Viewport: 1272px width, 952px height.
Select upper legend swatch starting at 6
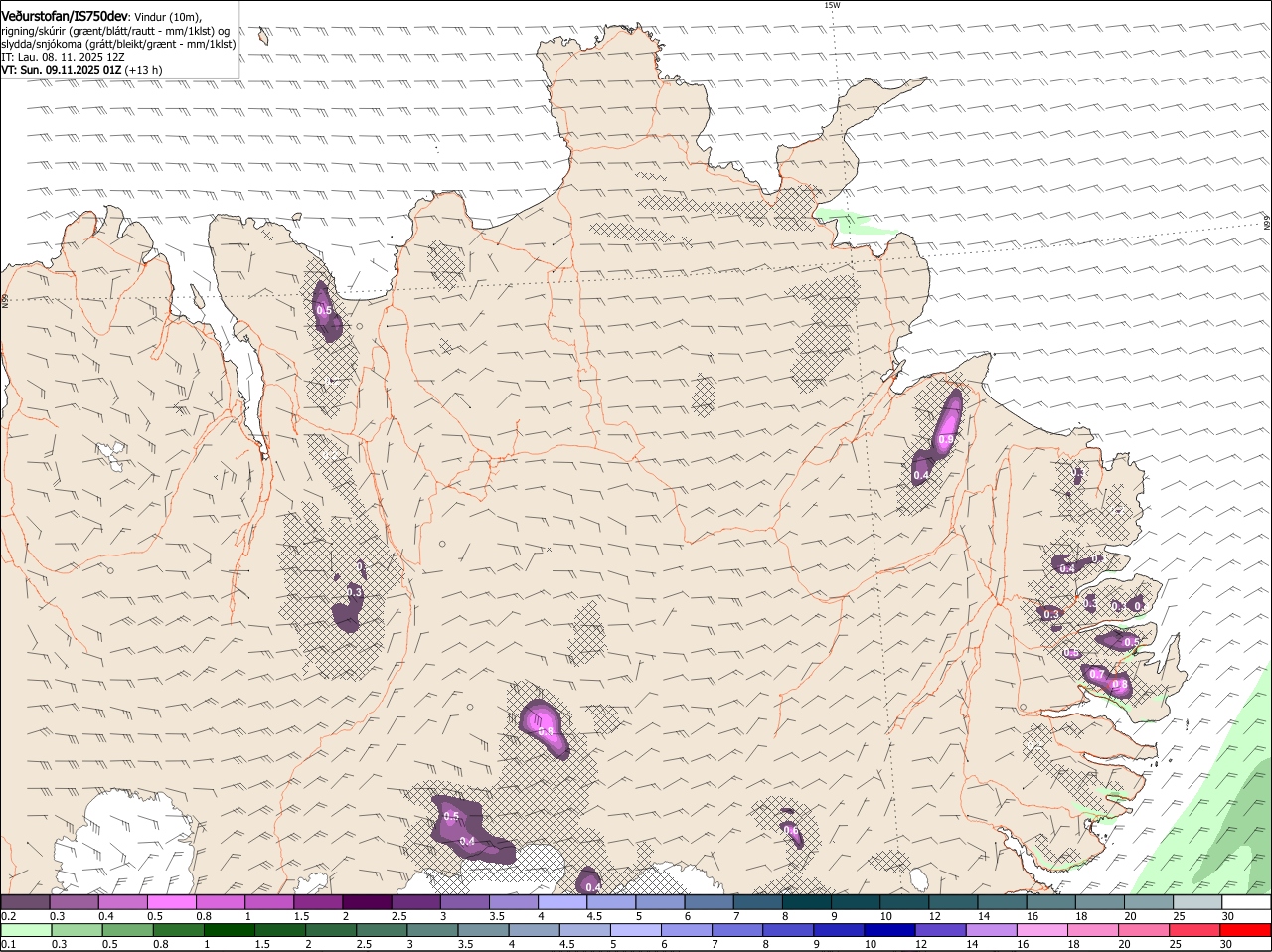[710, 902]
